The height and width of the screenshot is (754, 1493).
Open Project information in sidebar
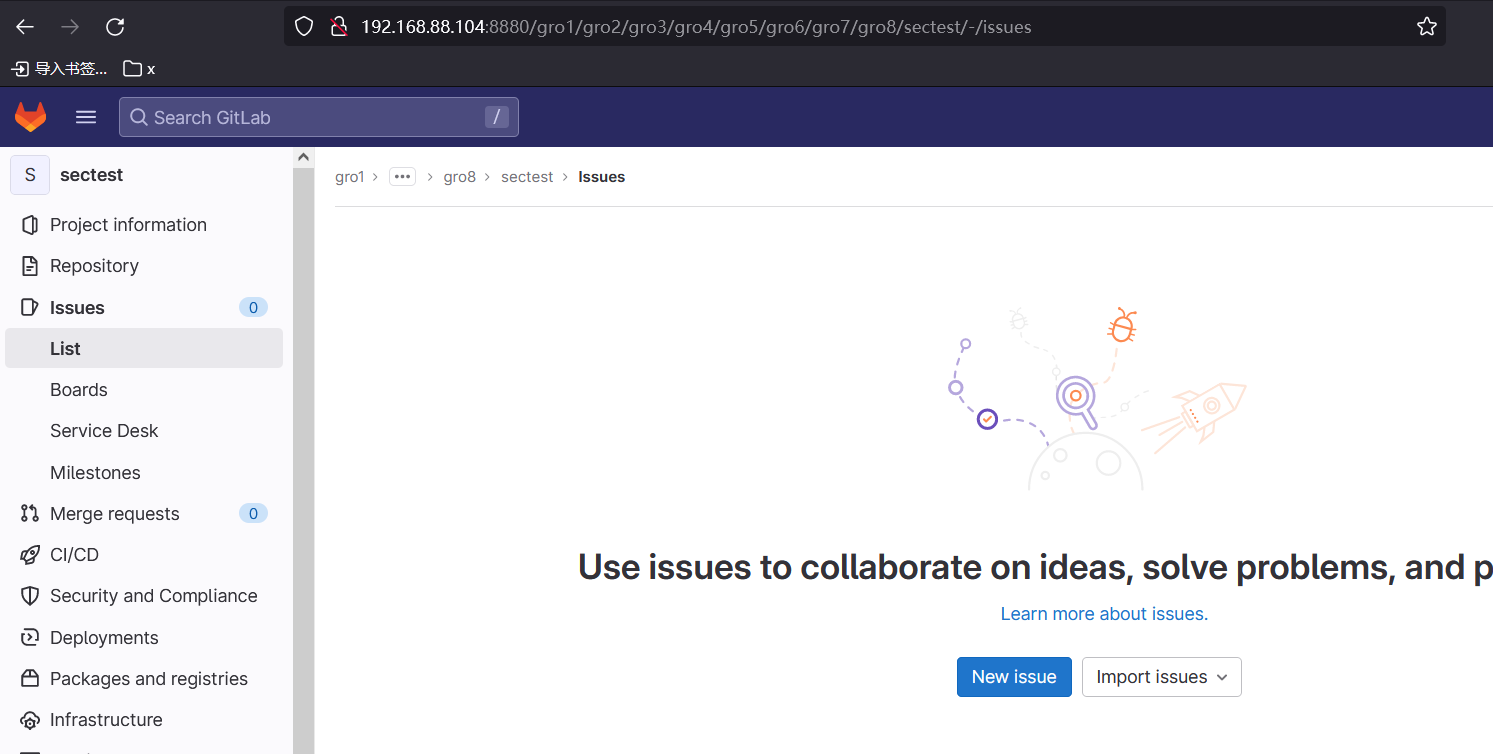pos(144,225)
